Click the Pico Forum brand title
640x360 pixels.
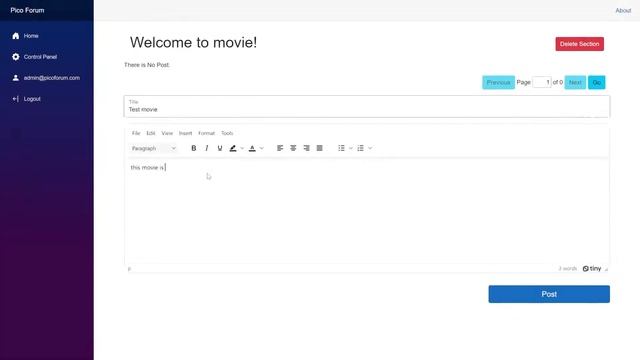click(x=27, y=10)
